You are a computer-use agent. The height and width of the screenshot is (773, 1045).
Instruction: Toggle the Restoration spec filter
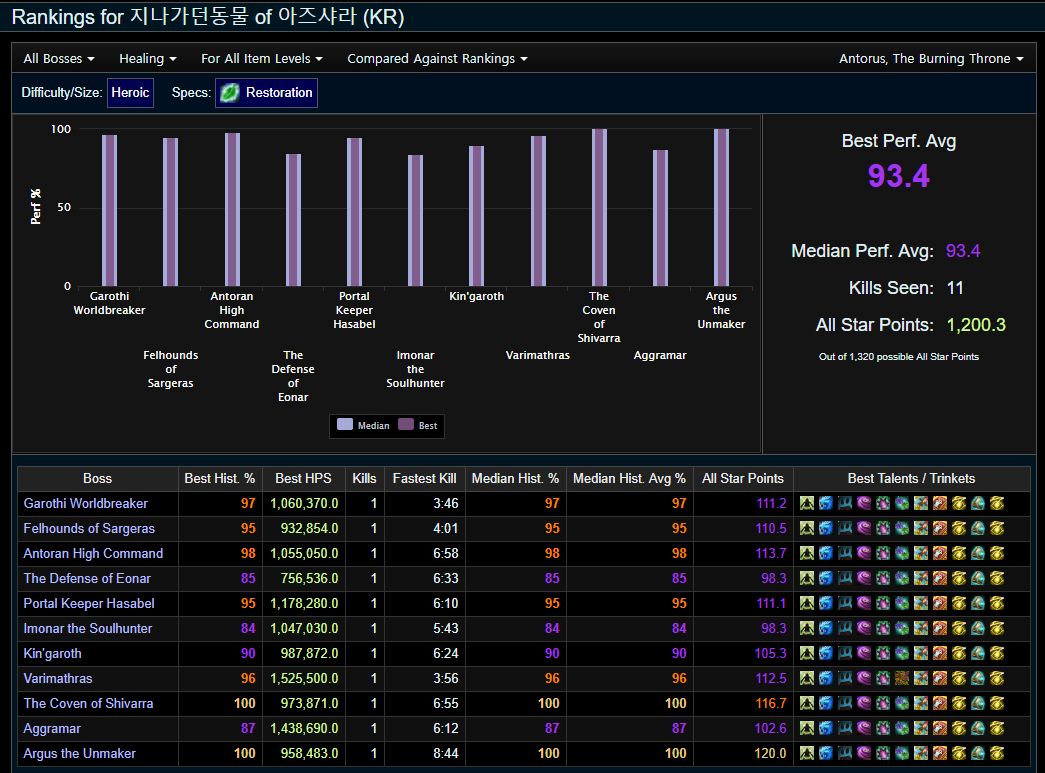pos(267,93)
